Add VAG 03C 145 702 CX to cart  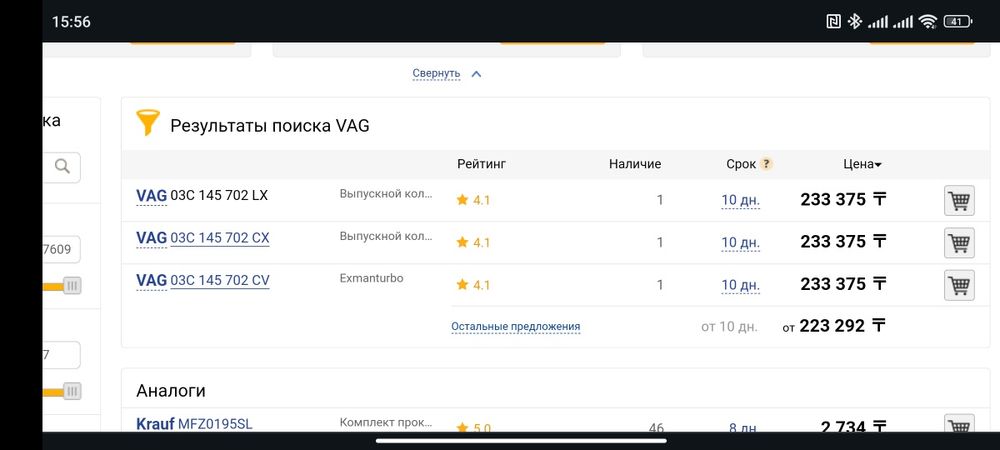[x=959, y=243]
